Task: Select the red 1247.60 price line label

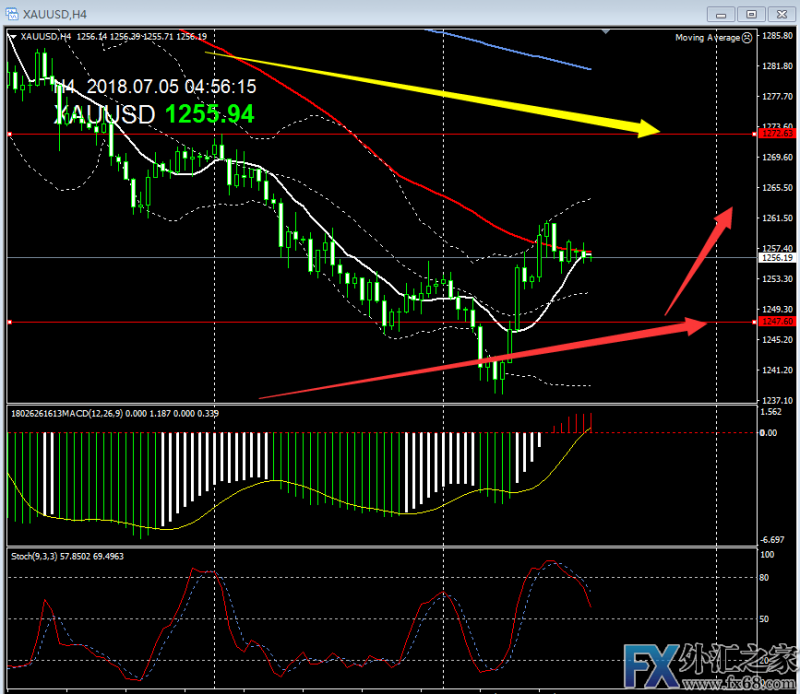Action: [x=777, y=321]
